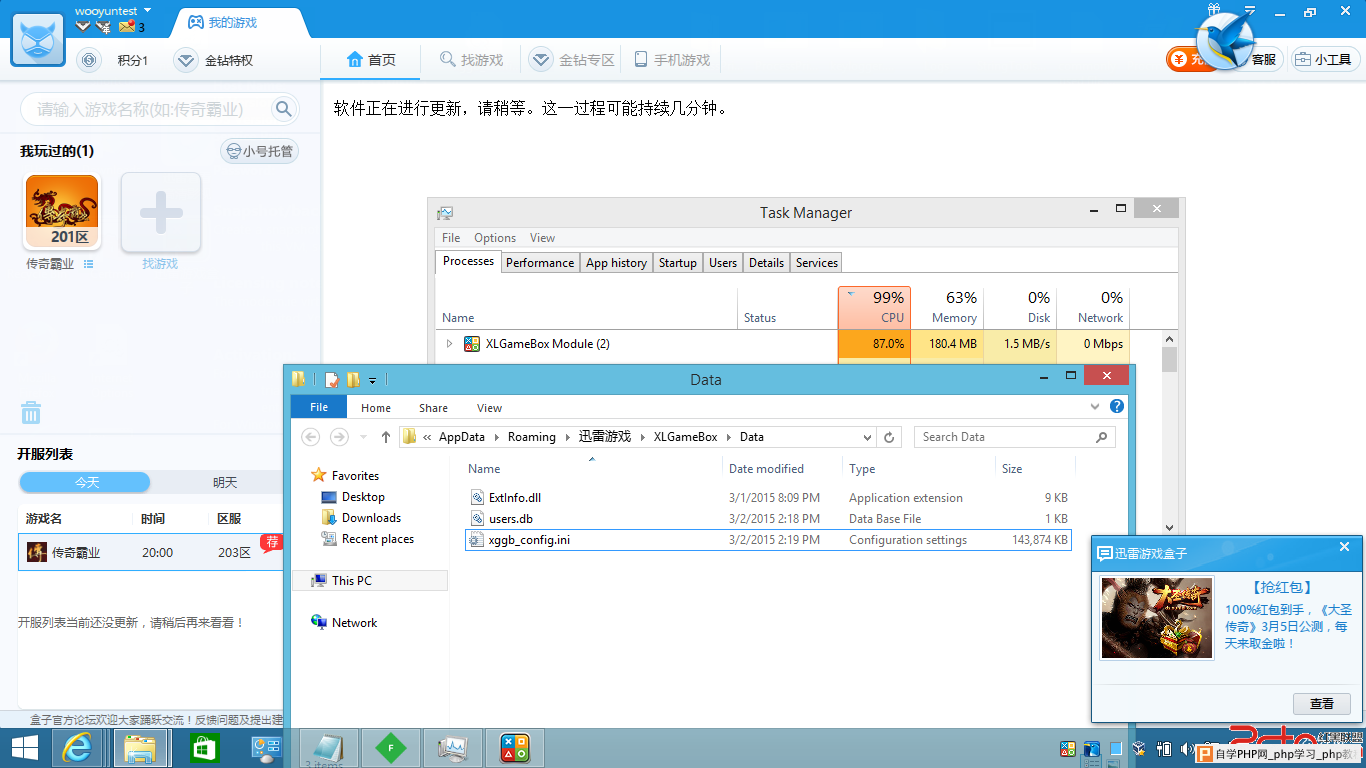Switch to Startup tab in Task Manager
Screen dimensions: 1366x768
pyautogui.click(x=677, y=263)
